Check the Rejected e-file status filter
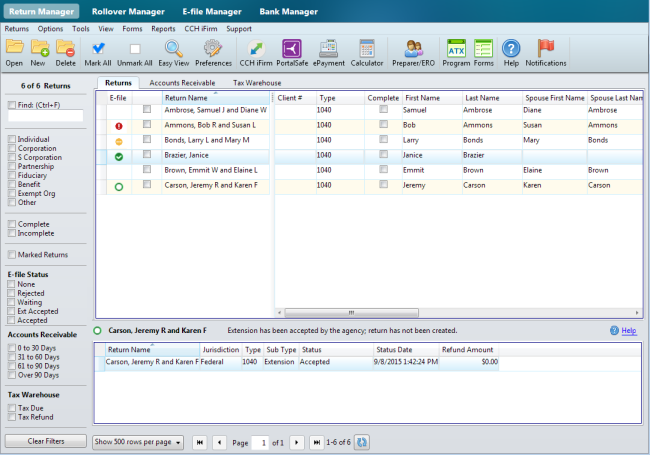650x455 pixels. [x=11, y=293]
